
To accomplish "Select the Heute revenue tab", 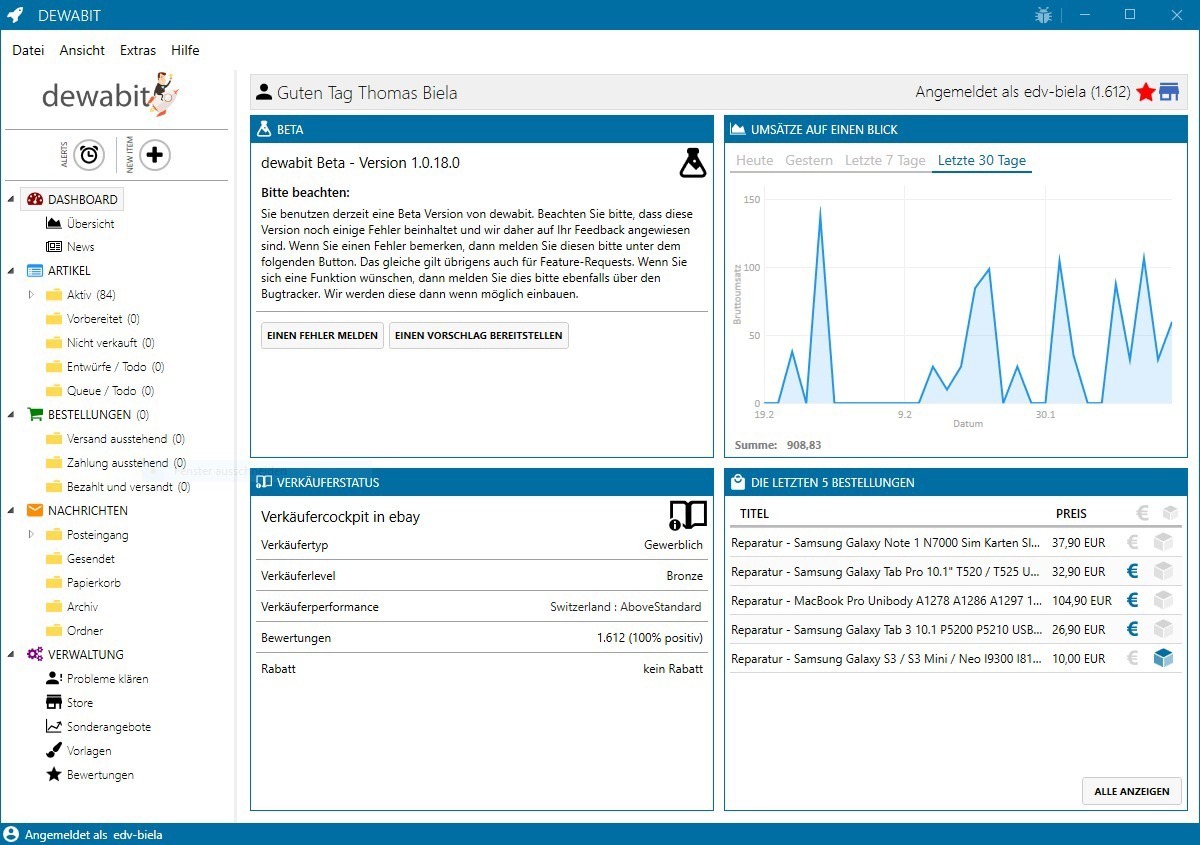I will click(754, 161).
